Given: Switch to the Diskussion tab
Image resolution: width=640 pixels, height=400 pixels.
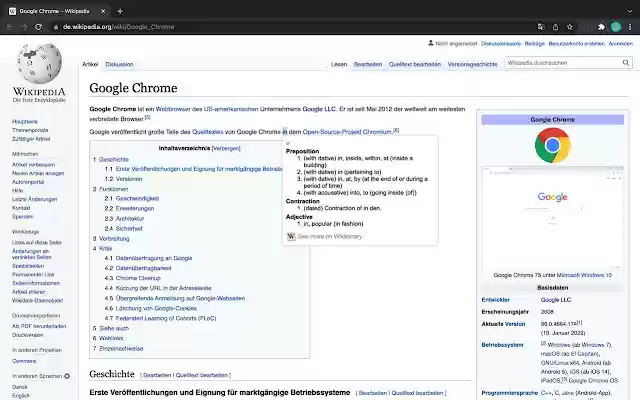Looking at the screenshot, I should tap(119, 64).
